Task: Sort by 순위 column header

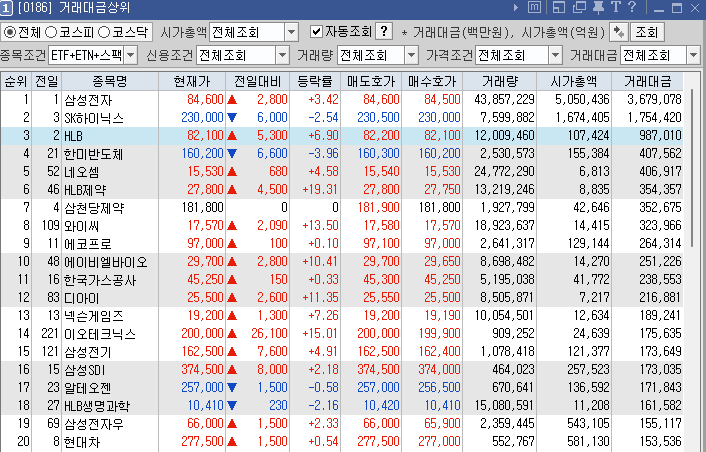Action: [16, 81]
